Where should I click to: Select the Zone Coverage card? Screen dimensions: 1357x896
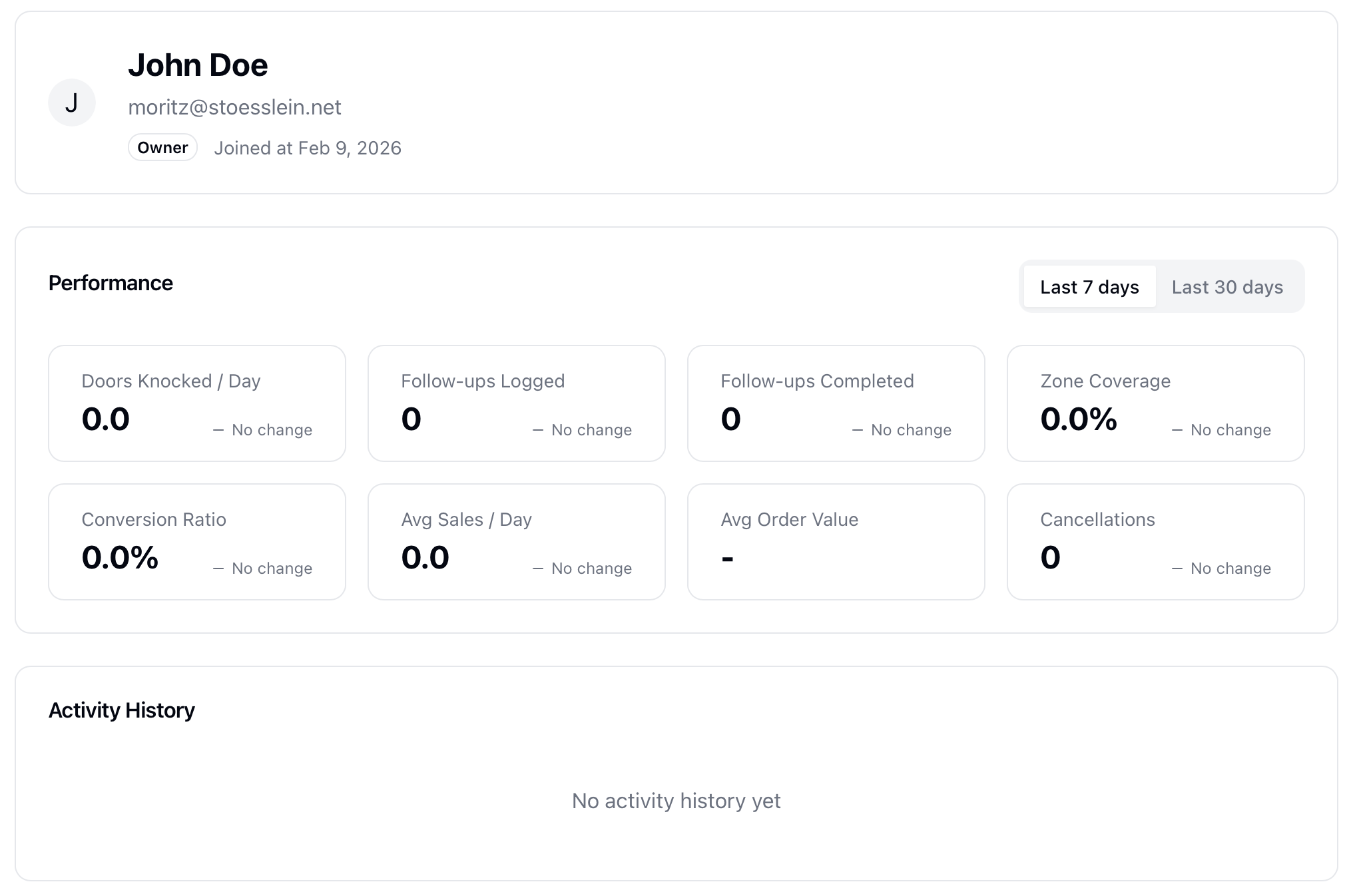[1156, 403]
